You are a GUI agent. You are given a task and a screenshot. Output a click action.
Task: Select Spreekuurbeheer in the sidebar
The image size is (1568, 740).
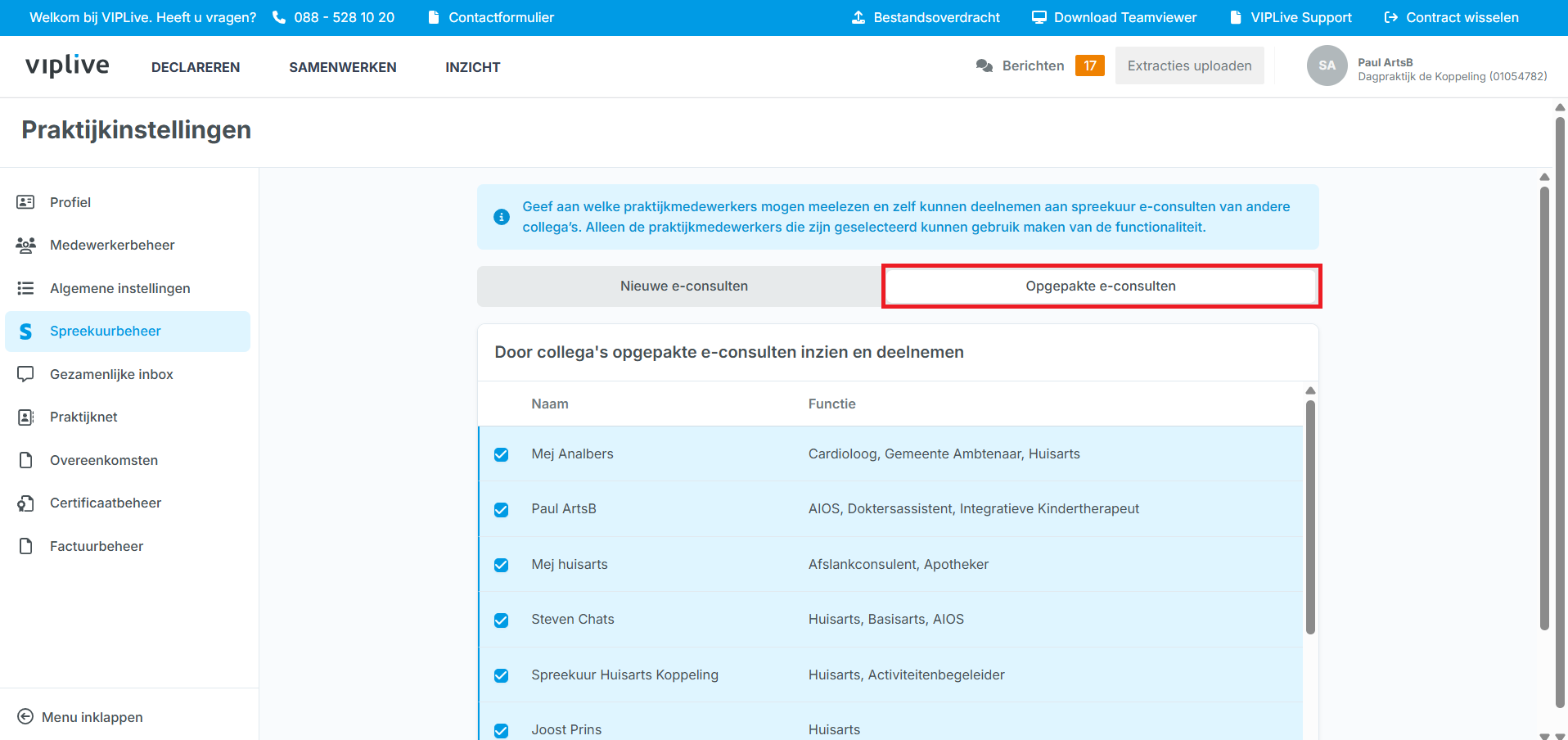click(x=128, y=332)
